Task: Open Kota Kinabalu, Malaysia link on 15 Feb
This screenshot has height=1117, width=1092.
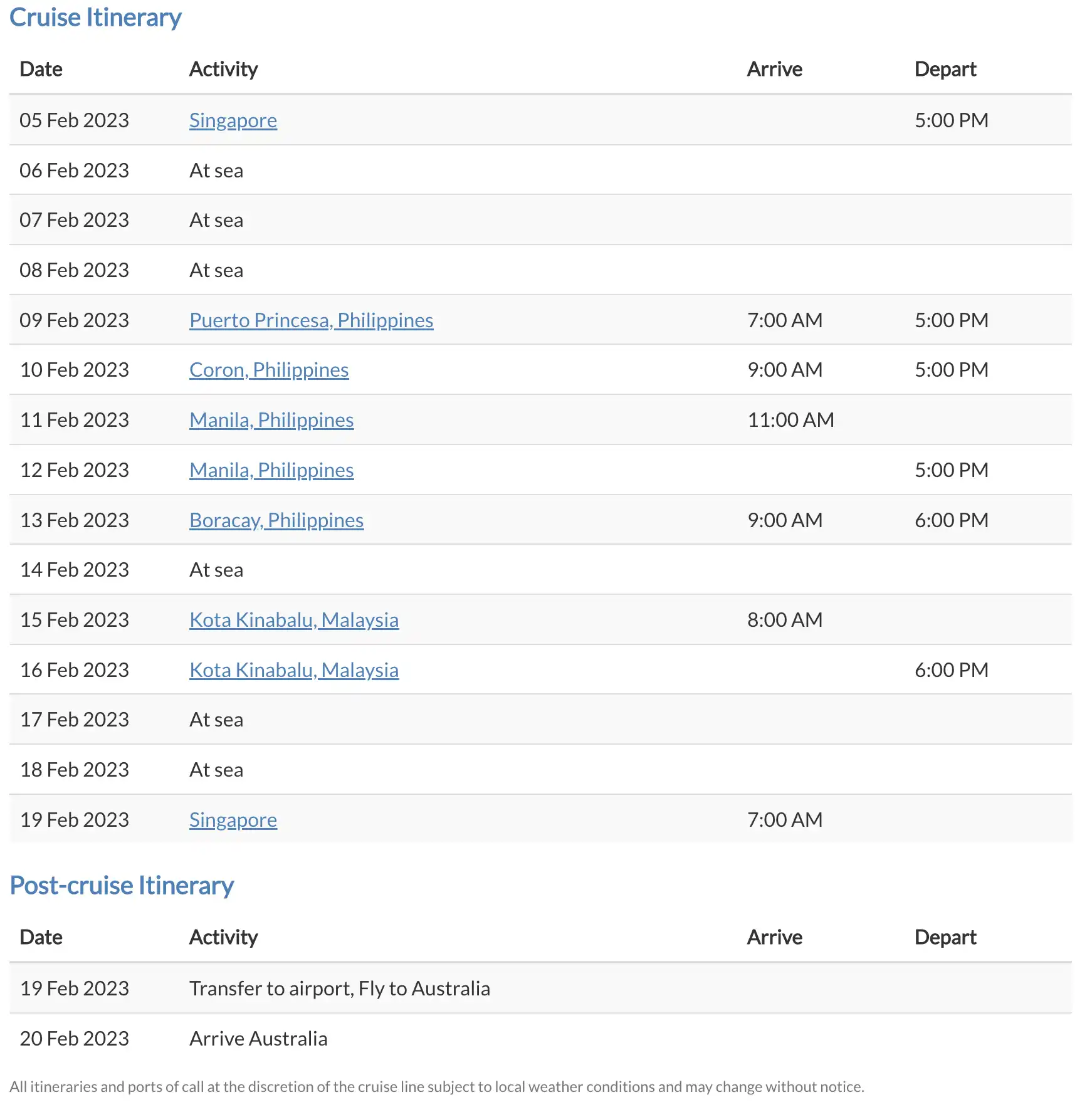Action: coord(293,620)
